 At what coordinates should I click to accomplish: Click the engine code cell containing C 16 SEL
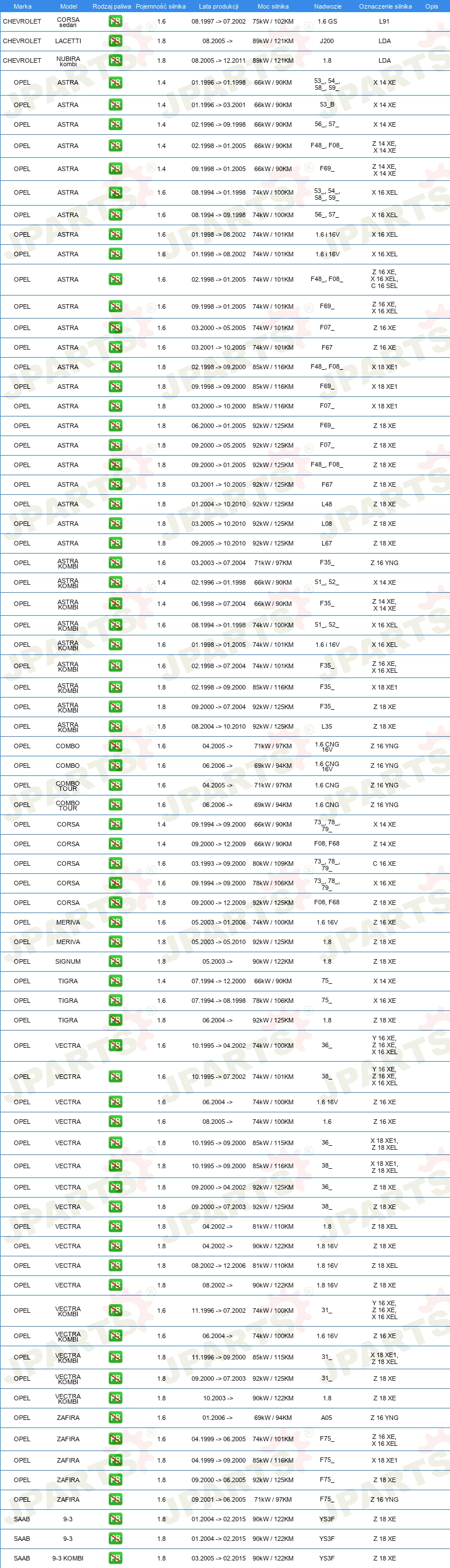pos(384,279)
